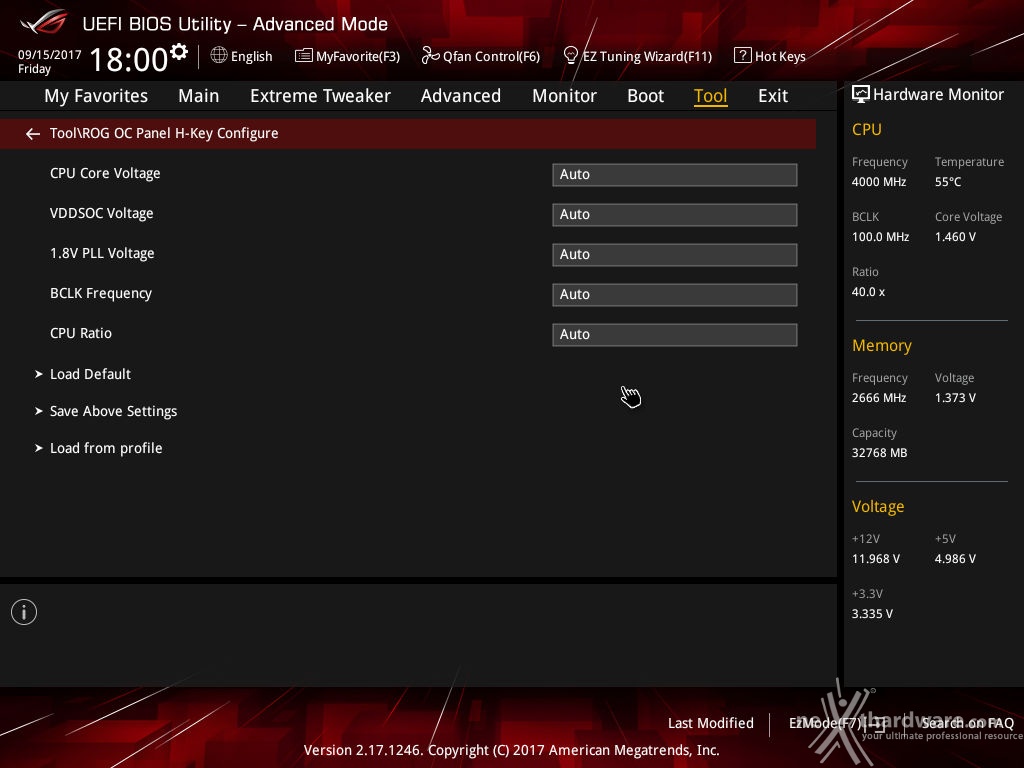Viewport: 1024px width, 768px height.
Task: Go to the Monitor tab
Action: point(564,96)
